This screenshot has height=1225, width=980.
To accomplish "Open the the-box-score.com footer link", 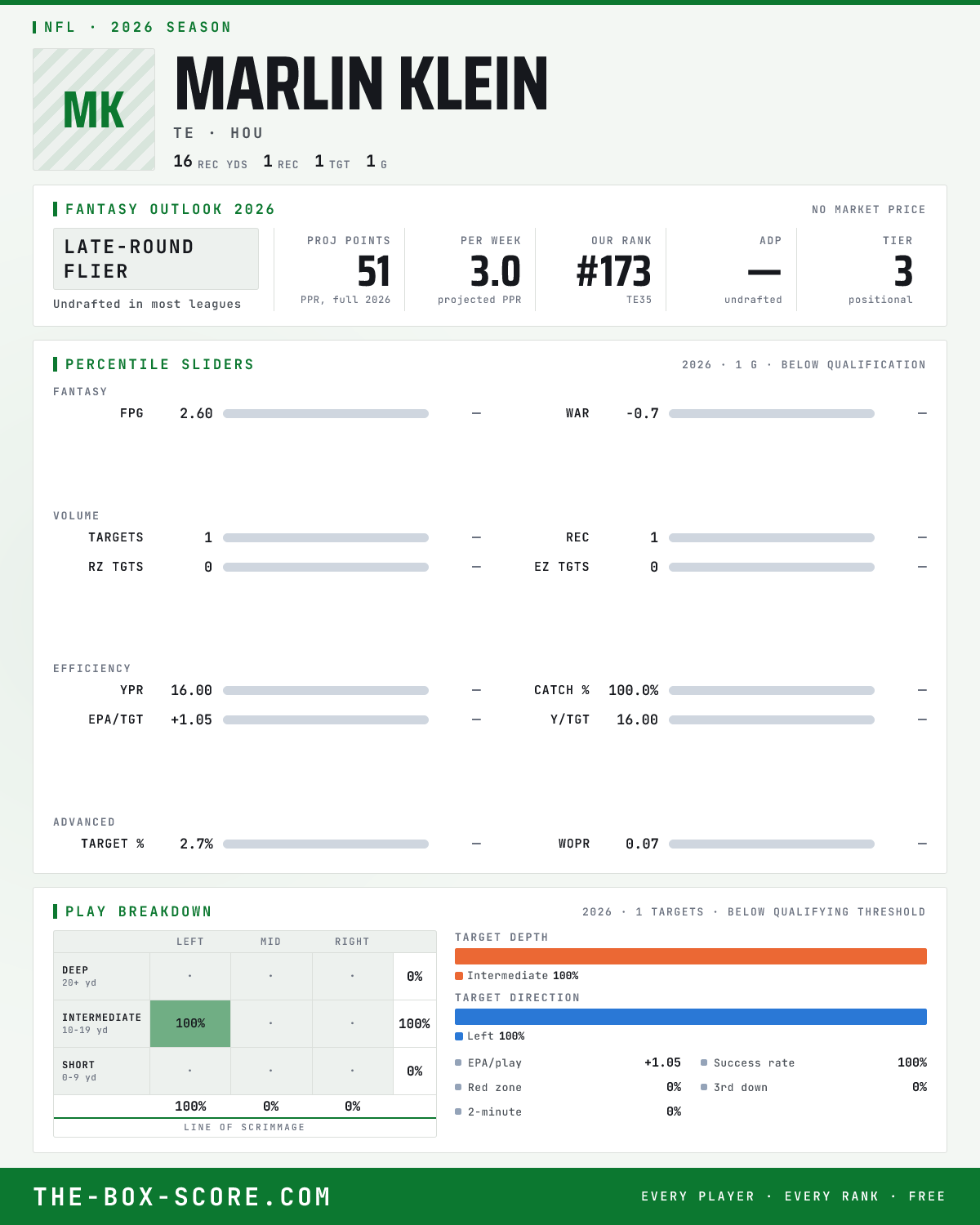I will click(x=182, y=1196).
